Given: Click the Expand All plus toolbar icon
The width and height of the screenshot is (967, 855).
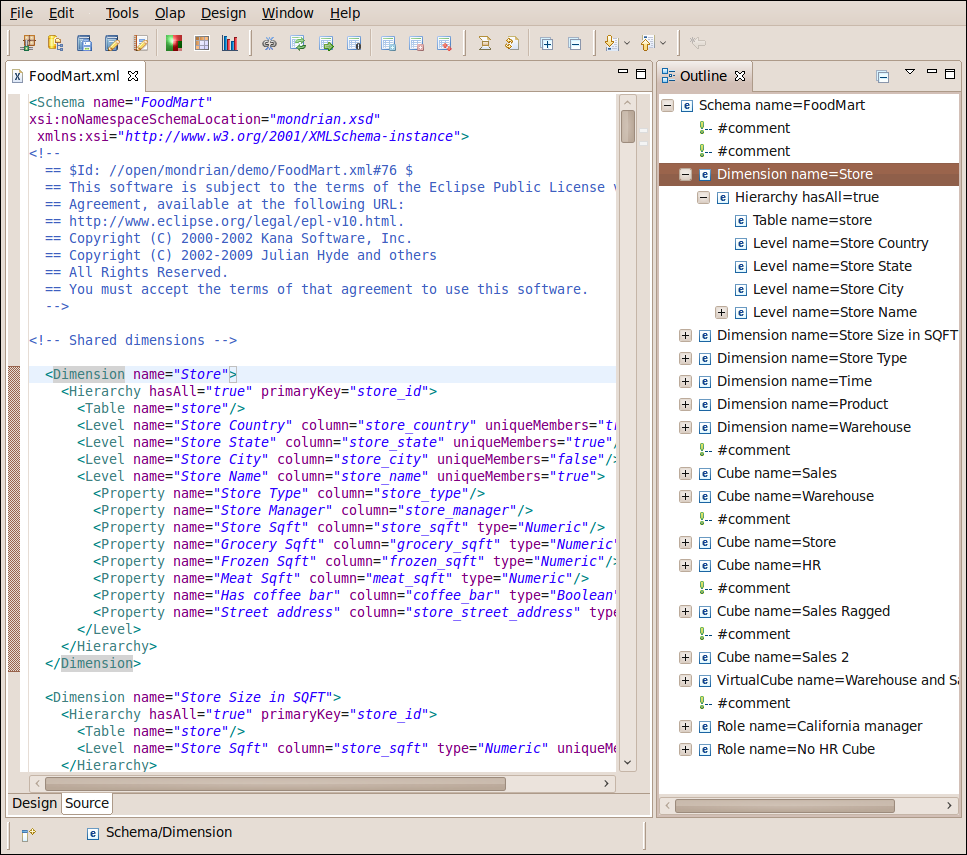Looking at the screenshot, I should coord(546,43).
